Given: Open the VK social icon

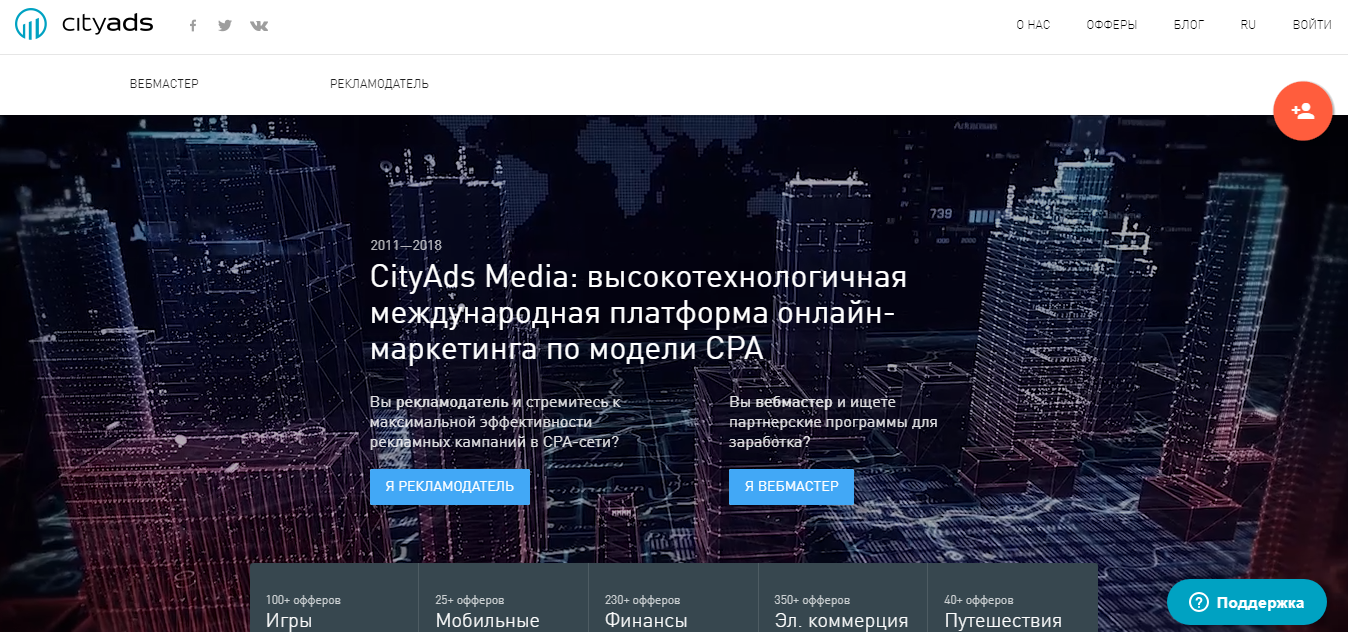Looking at the screenshot, I should [x=258, y=24].
